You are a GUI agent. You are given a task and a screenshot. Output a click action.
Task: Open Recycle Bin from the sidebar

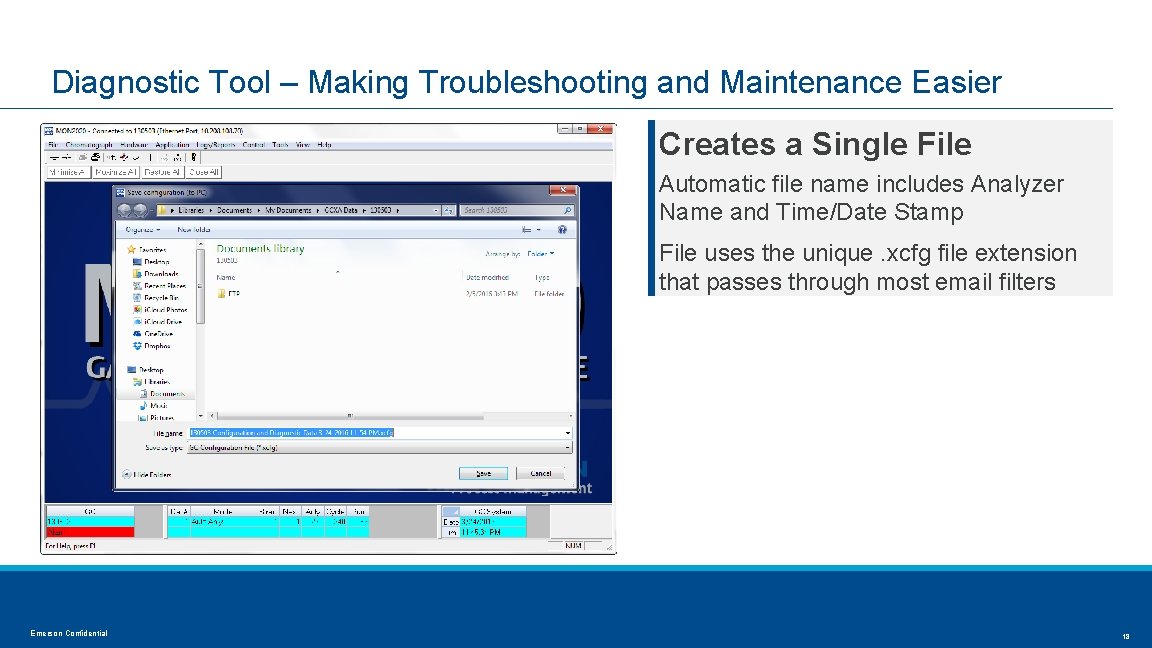156,298
